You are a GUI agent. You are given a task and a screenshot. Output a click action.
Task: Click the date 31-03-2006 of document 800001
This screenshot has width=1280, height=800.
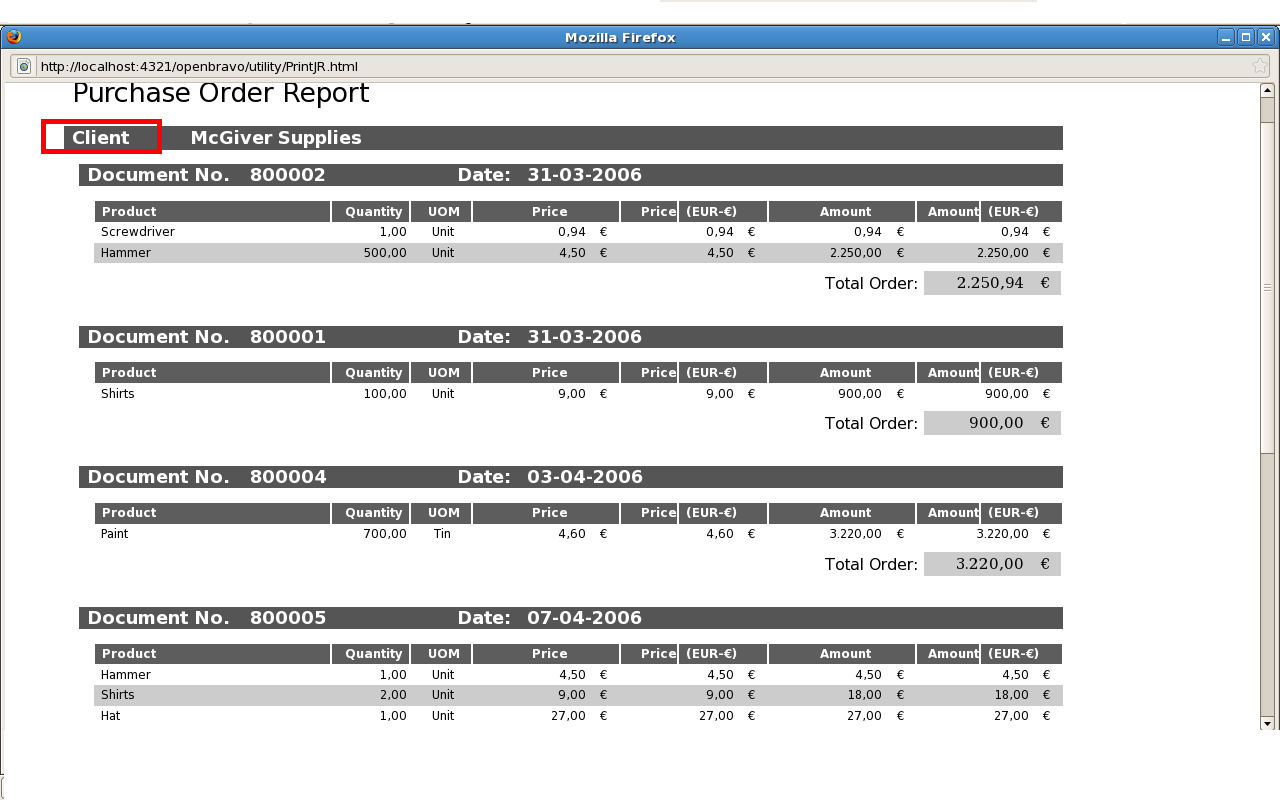coord(585,337)
